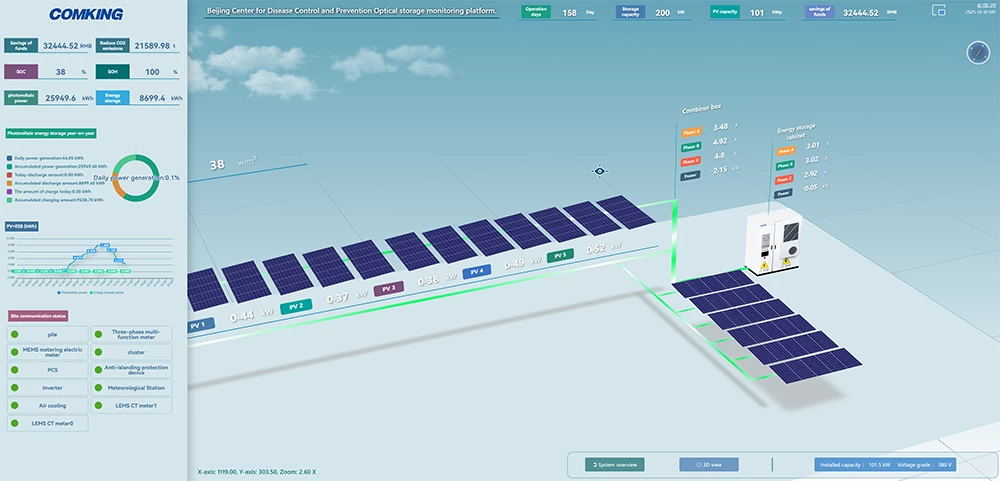
Task: Switch to System overview tab
Action: tap(615, 464)
